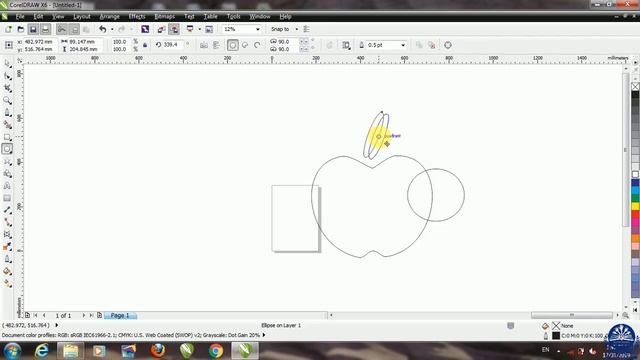Print the document
The height and width of the screenshot is (360, 640).
tap(45, 29)
